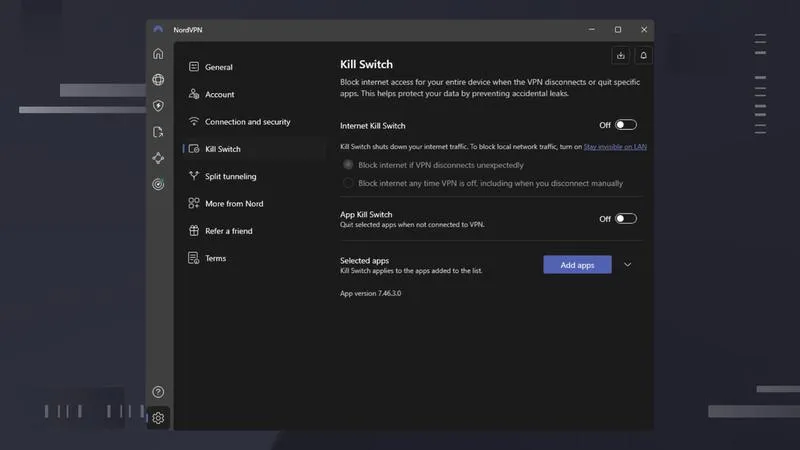Click the More from Nord grid icon

pyautogui.click(x=193, y=203)
